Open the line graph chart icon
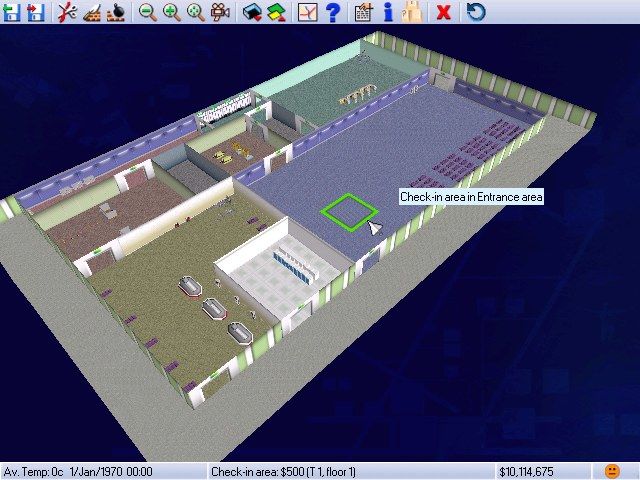The height and width of the screenshot is (480, 640). tap(308, 12)
